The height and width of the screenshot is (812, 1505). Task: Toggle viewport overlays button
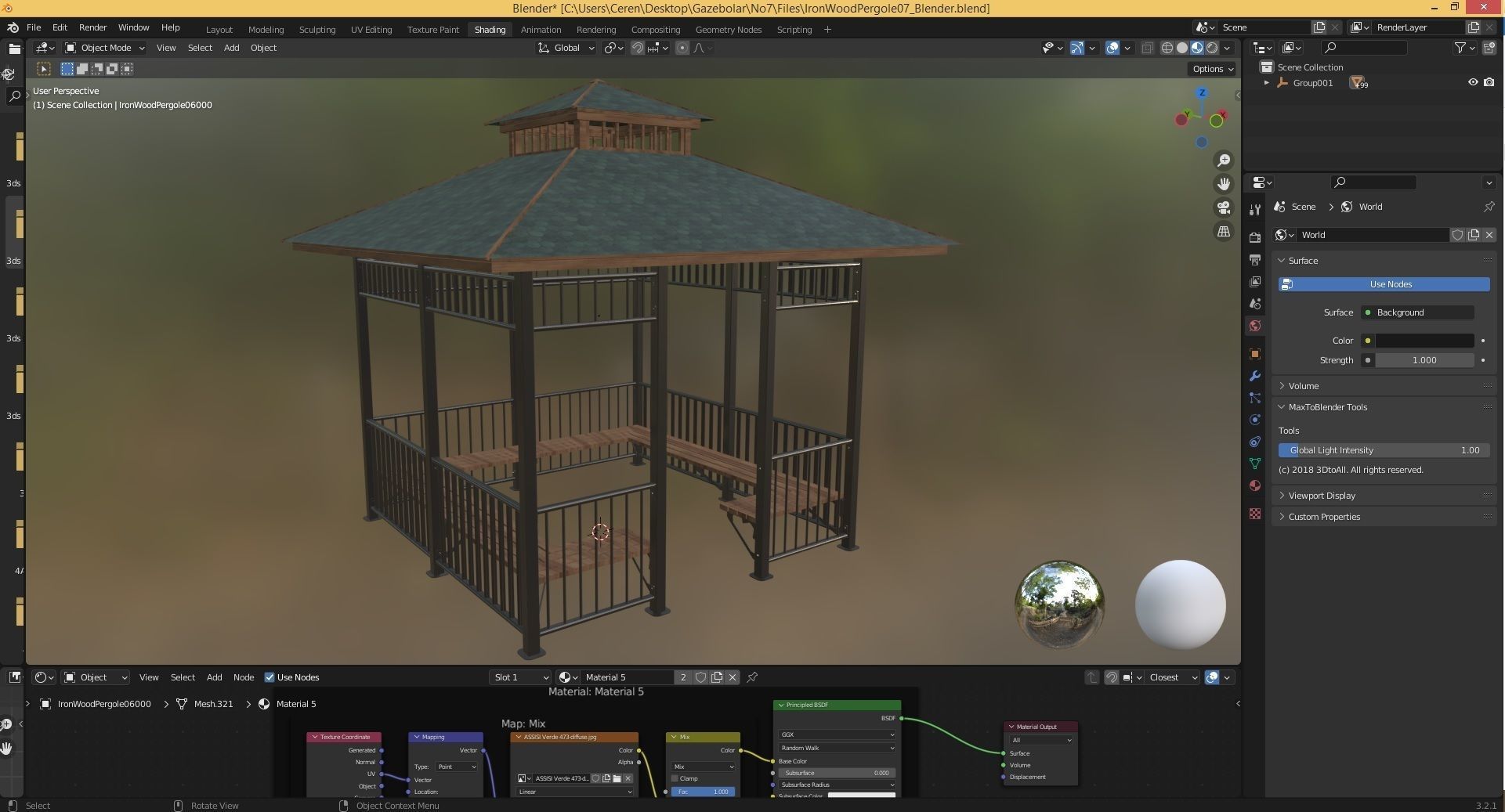tap(1112, 48)
